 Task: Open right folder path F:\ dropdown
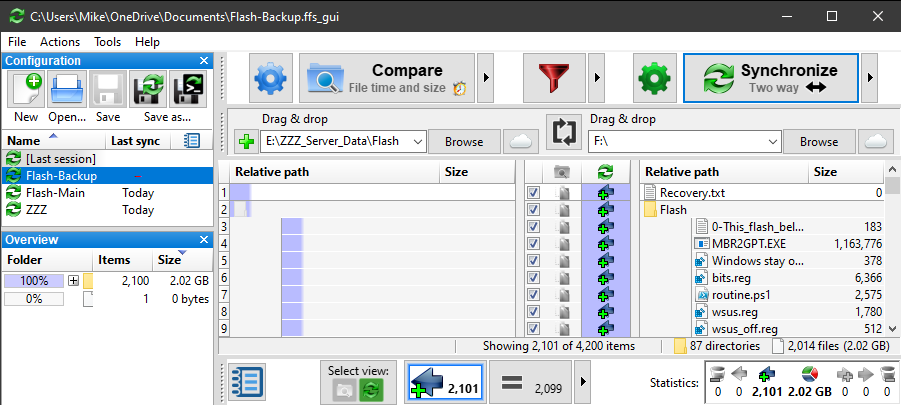tap(773, 141)
